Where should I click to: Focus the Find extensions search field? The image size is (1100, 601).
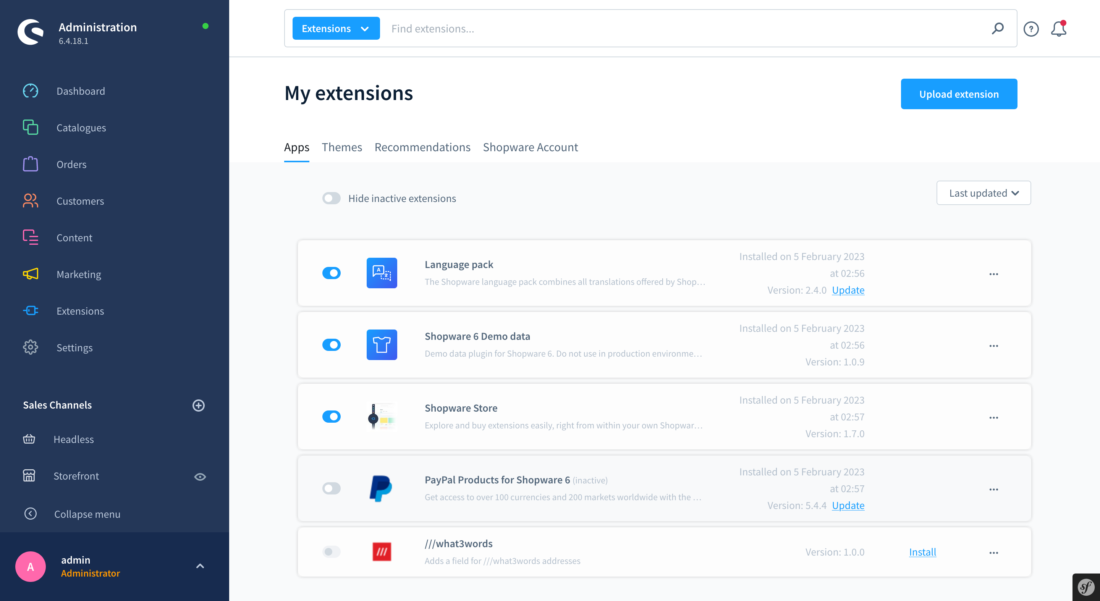pos(688,28)
